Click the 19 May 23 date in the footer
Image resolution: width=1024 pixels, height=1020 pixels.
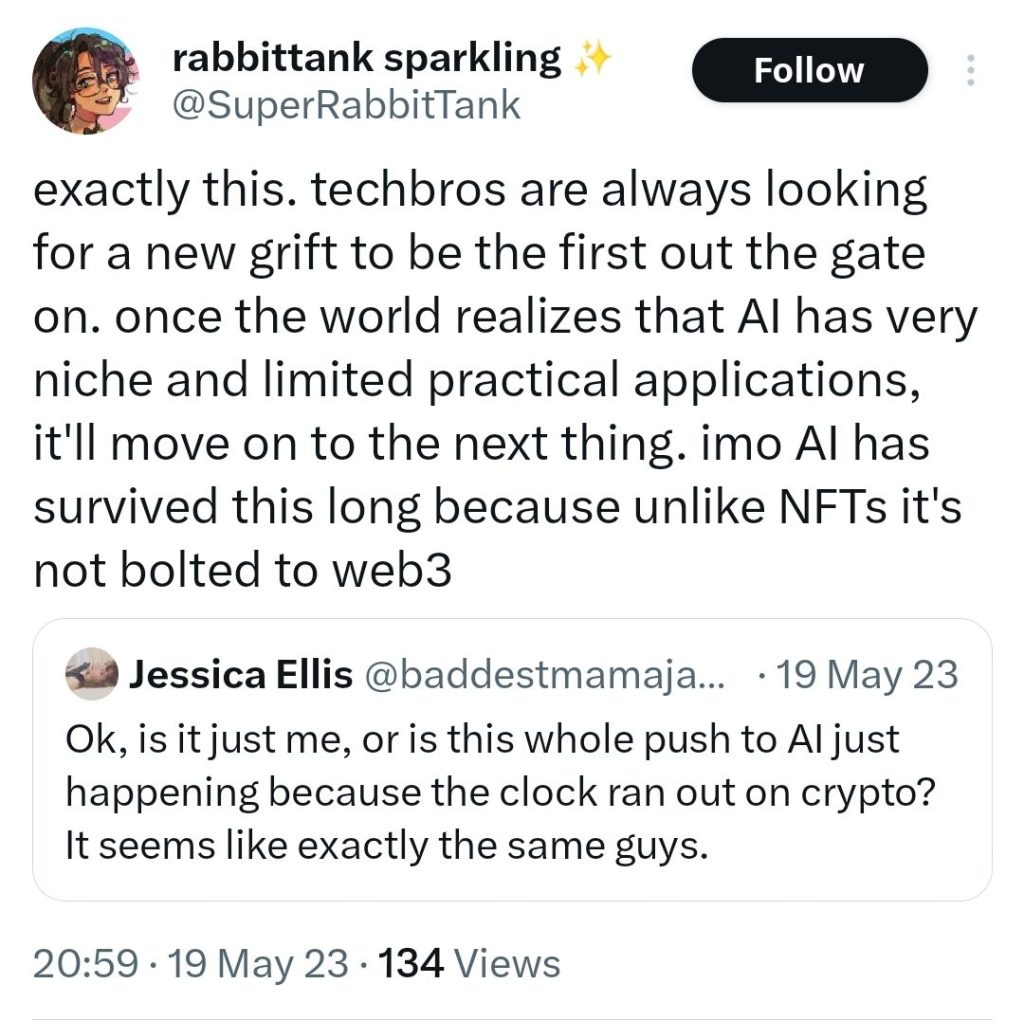259,964
